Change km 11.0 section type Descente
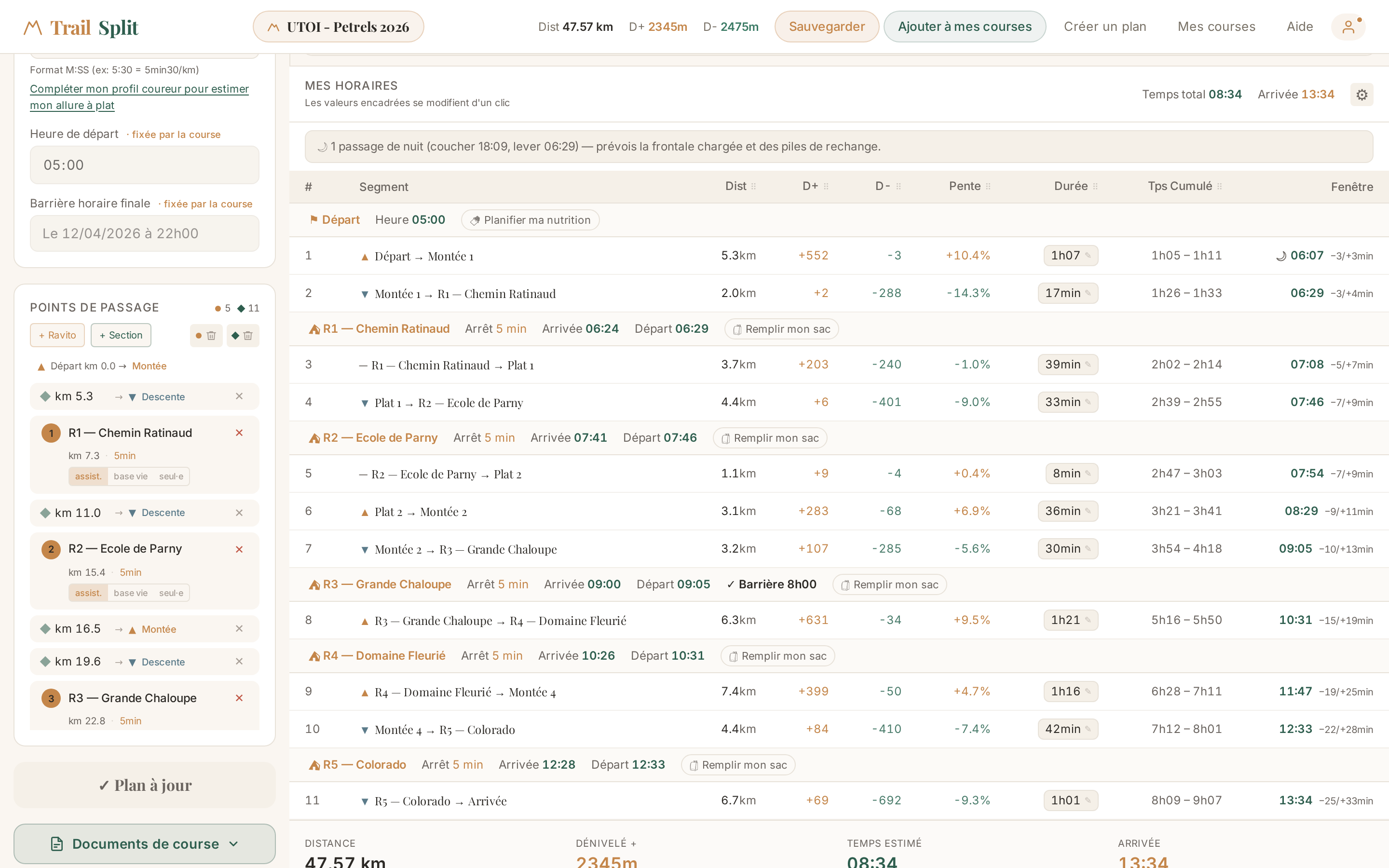The height and width of the screenshot is (868, 1389). 157,513
